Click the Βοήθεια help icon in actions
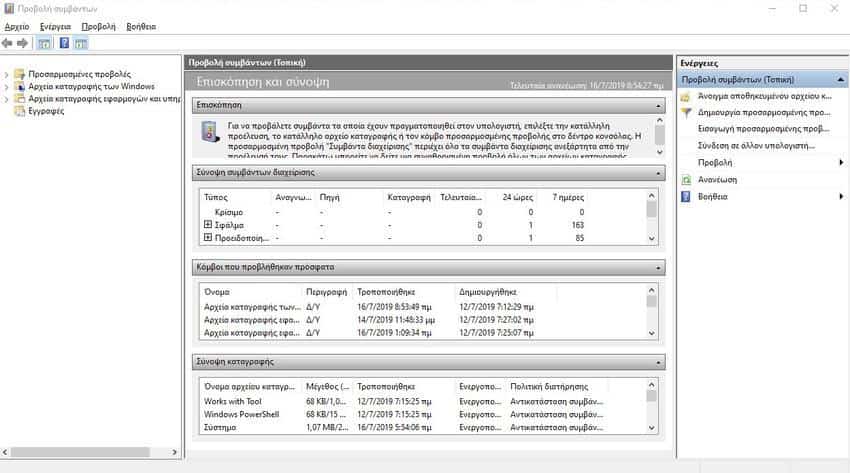The image size is (850, 473). click(x=686, y=197)
